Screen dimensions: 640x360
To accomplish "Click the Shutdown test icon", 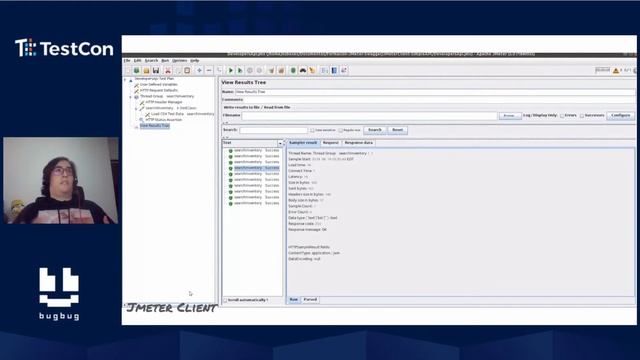I will 259,71.
